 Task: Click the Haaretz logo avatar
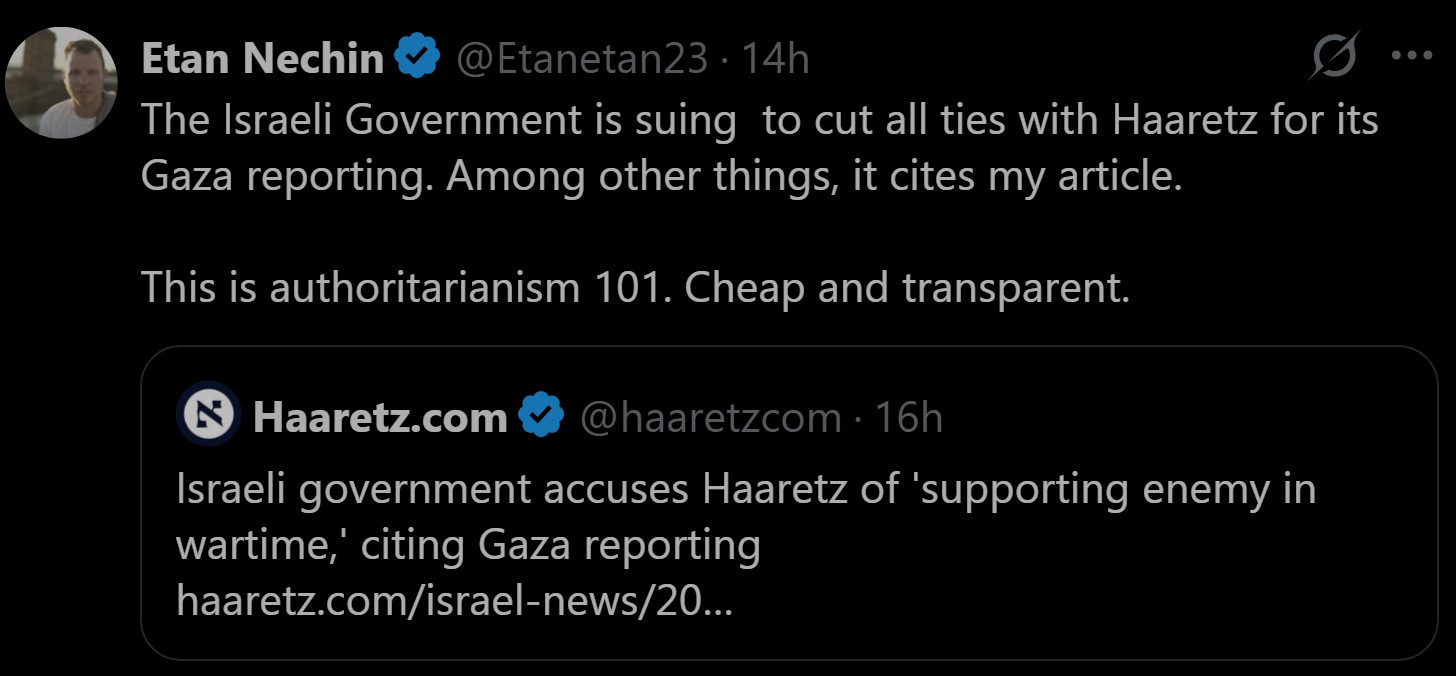pos(208,414)
